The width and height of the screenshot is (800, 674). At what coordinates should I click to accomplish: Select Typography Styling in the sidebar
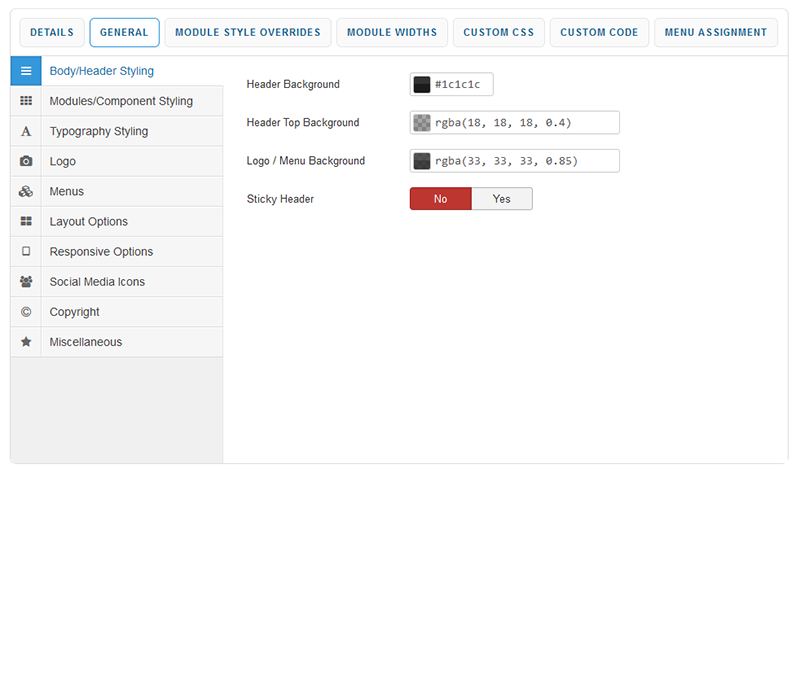coord(99,131)
